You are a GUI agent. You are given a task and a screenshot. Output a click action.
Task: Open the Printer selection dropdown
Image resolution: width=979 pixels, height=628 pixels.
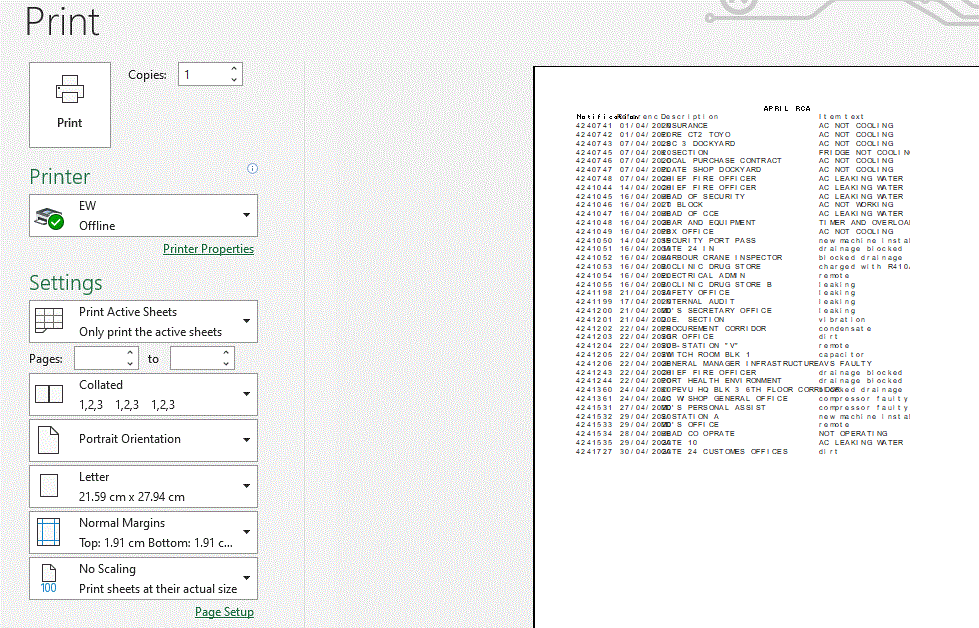click(245, 214)
